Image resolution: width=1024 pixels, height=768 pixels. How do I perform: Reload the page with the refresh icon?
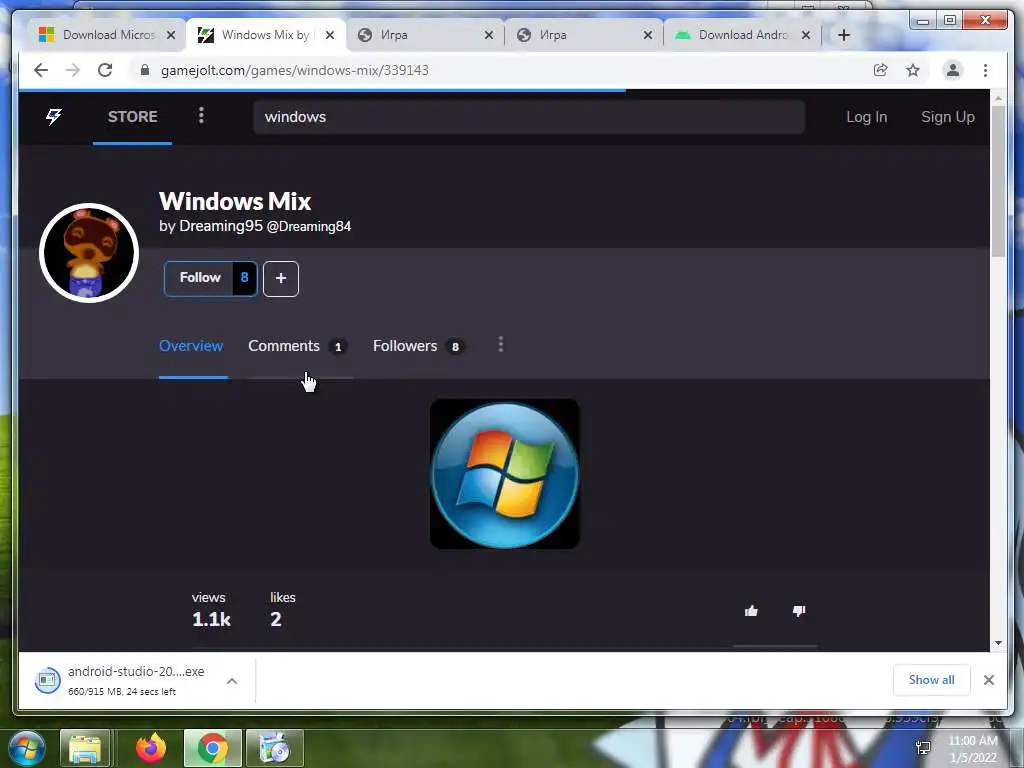(105, 70)
